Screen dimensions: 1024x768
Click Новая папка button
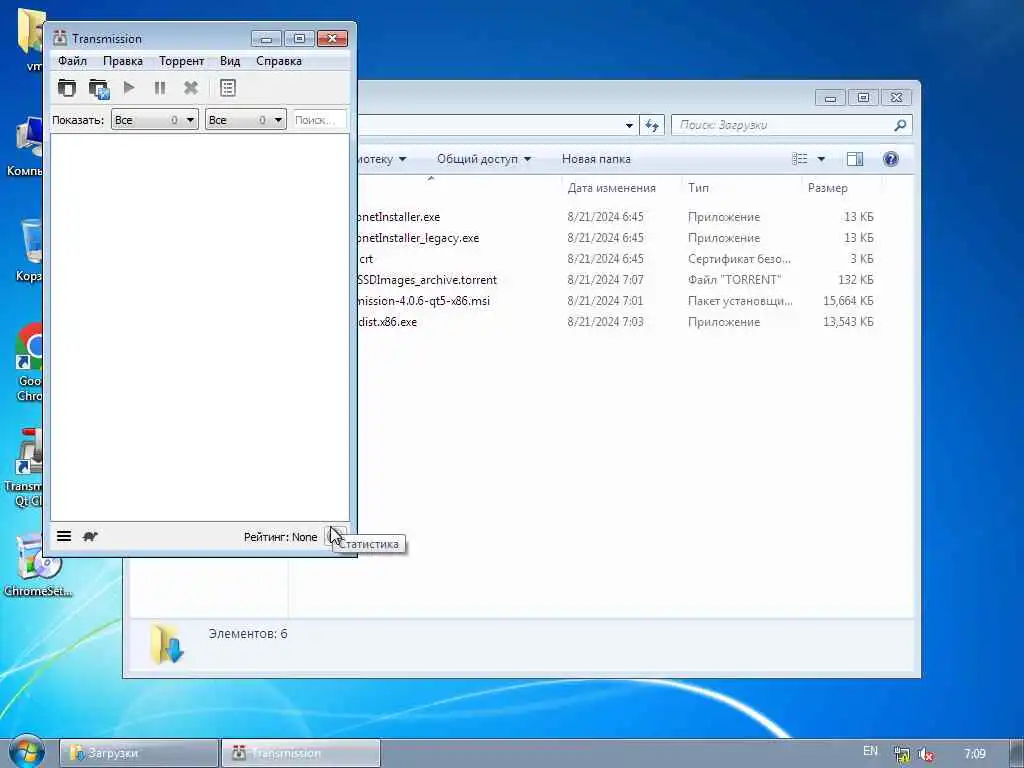[x=596, y=159]
